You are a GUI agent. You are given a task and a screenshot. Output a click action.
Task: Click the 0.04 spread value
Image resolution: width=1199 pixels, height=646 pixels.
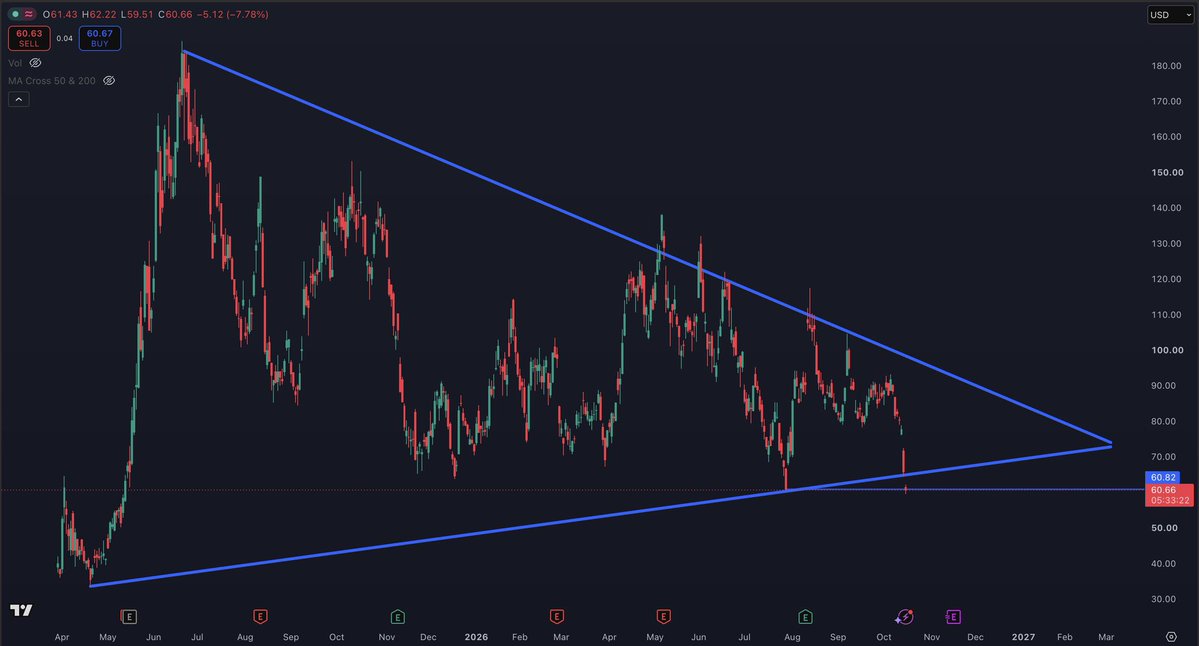(64, 38)
